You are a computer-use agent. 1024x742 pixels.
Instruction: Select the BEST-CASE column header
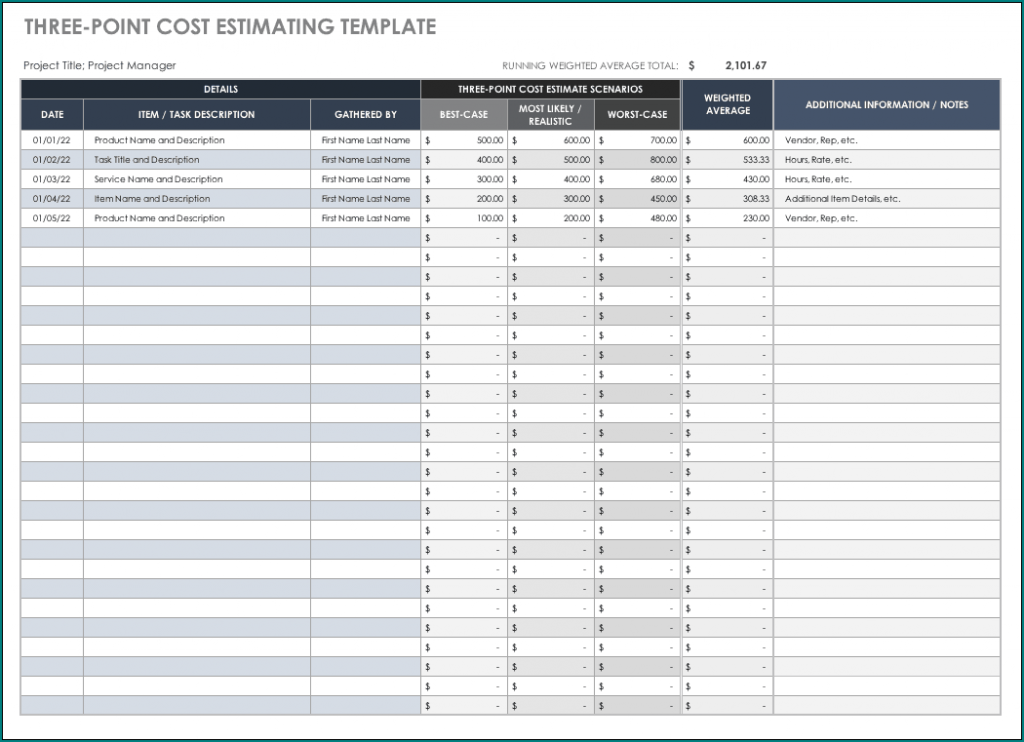[463, 114]
